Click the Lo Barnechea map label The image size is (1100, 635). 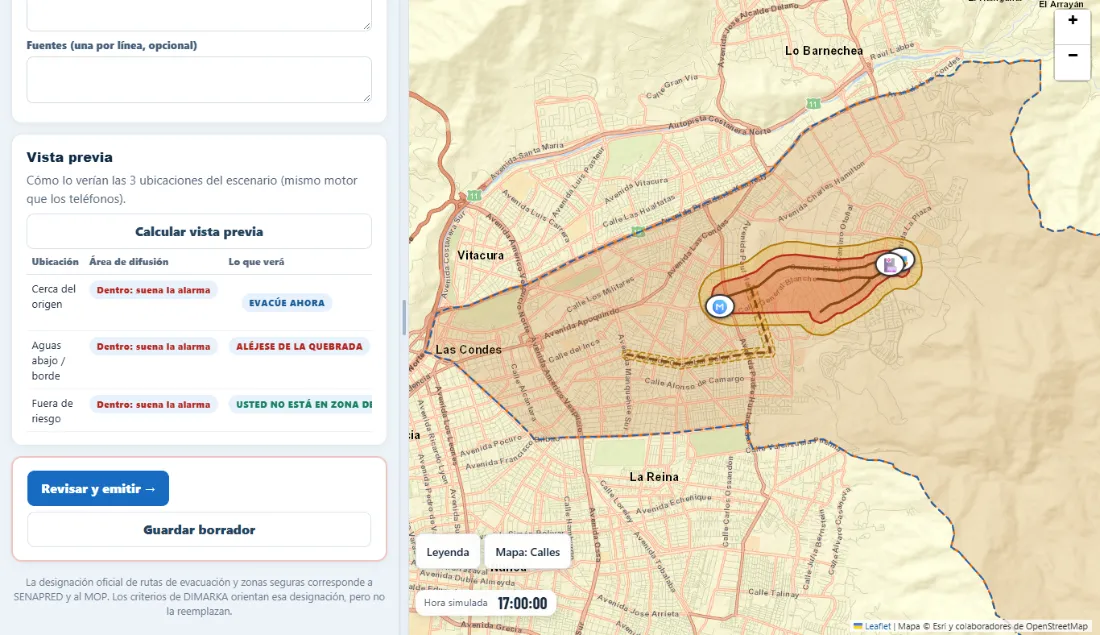point(824,51)
